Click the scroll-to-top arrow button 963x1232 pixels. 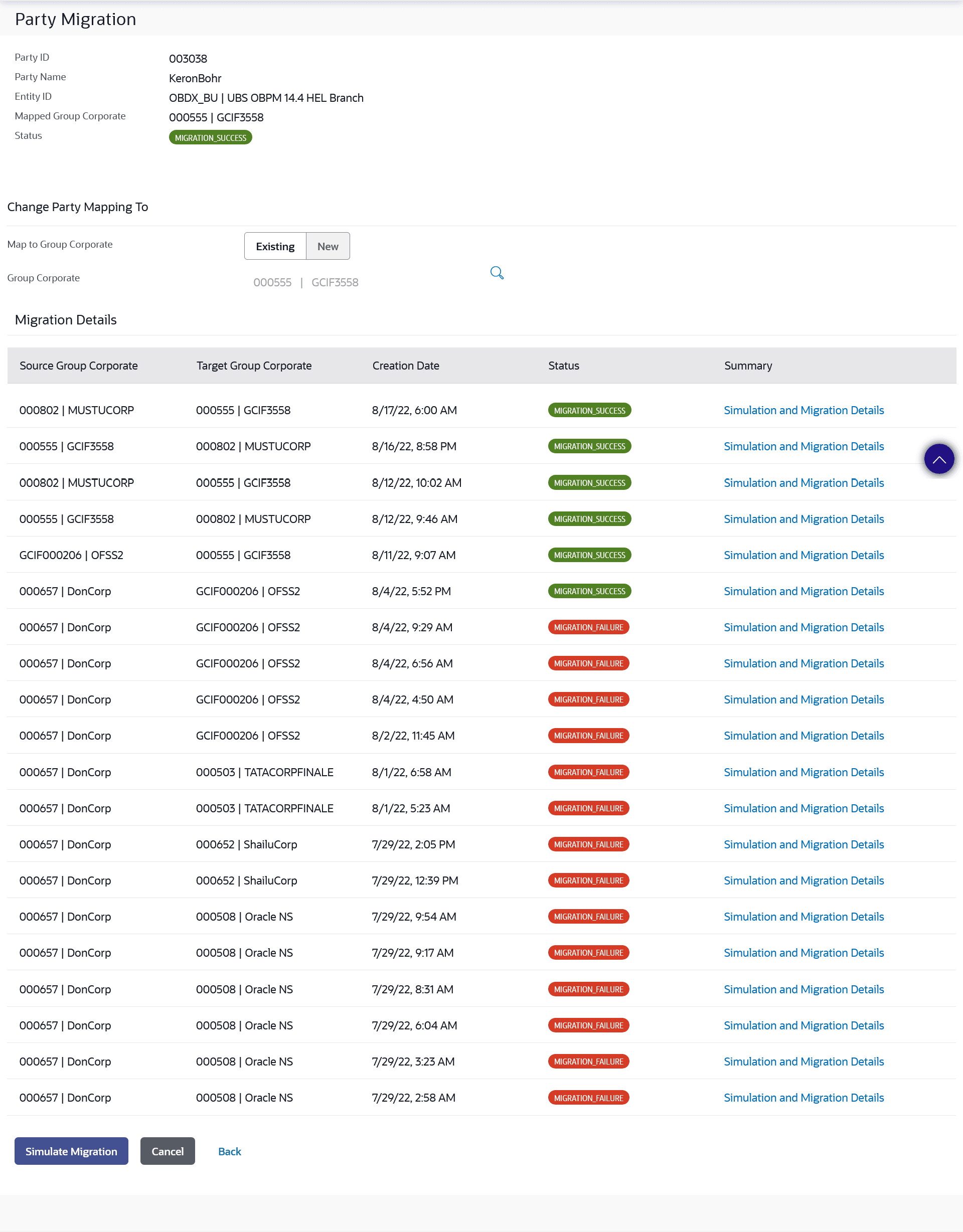pos(938,459)
